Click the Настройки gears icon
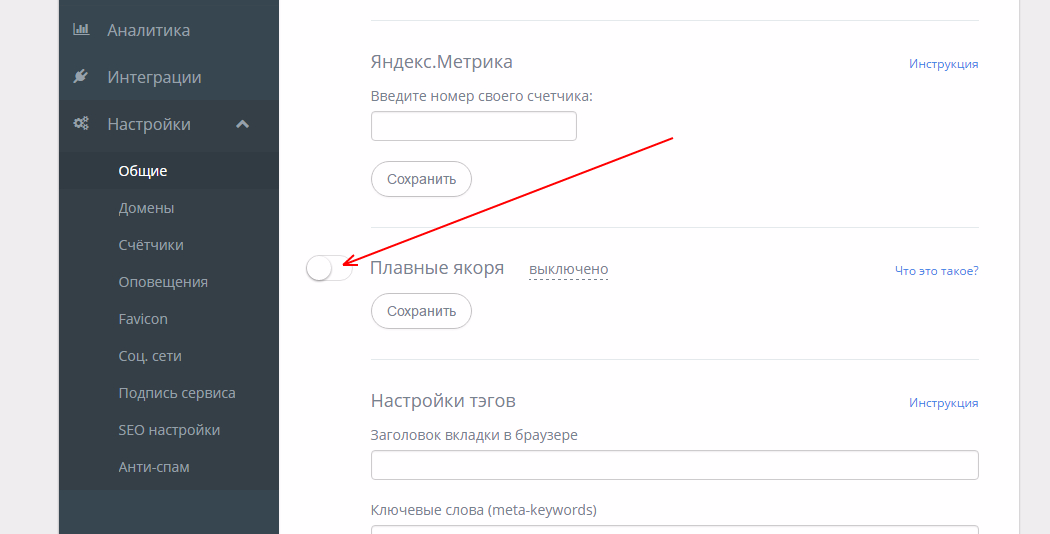Viewport: 1050px width, 534px height. click(81, 123)
